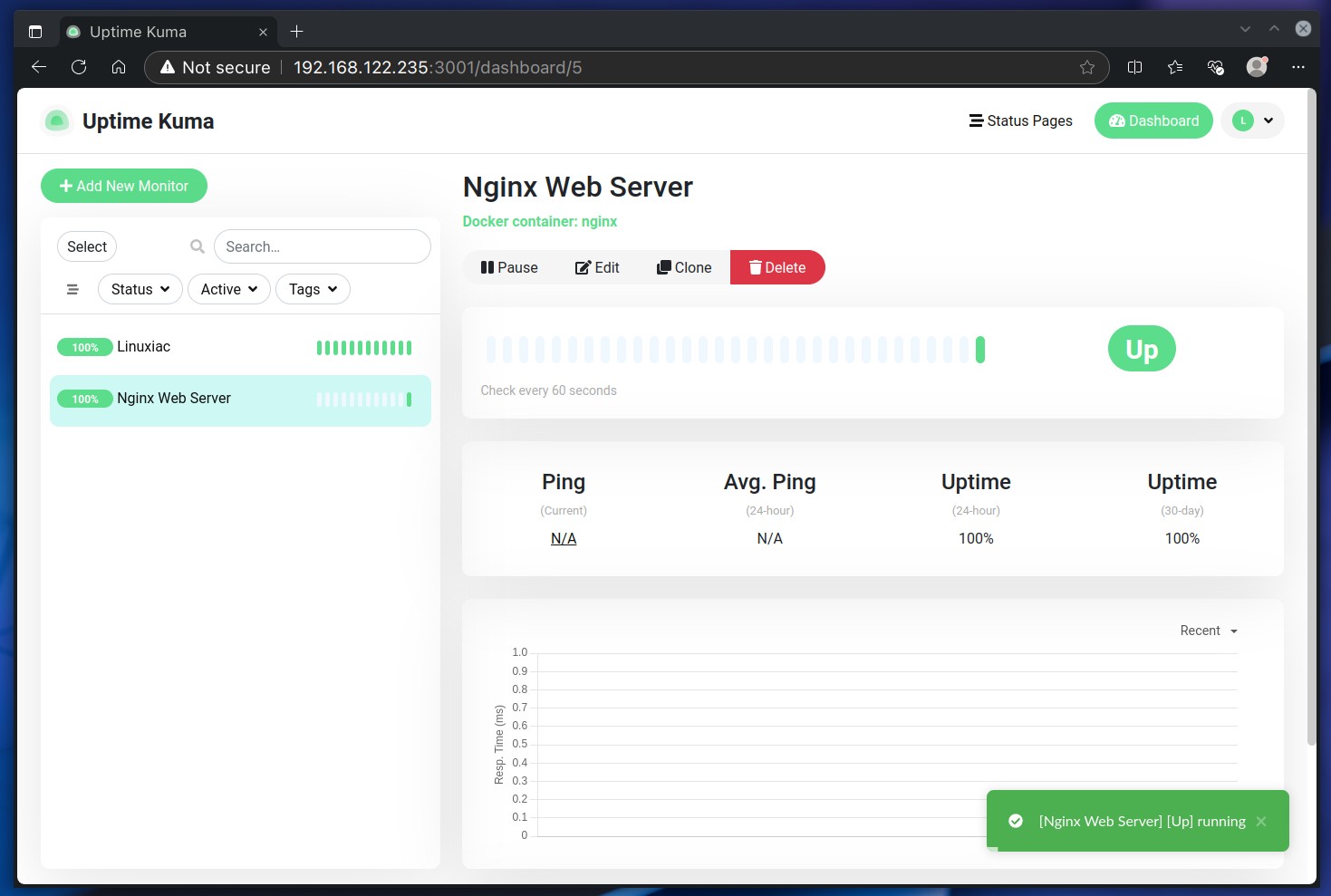
Task: Click the Uptime Kuma logo icon
Action: point(57,120)
